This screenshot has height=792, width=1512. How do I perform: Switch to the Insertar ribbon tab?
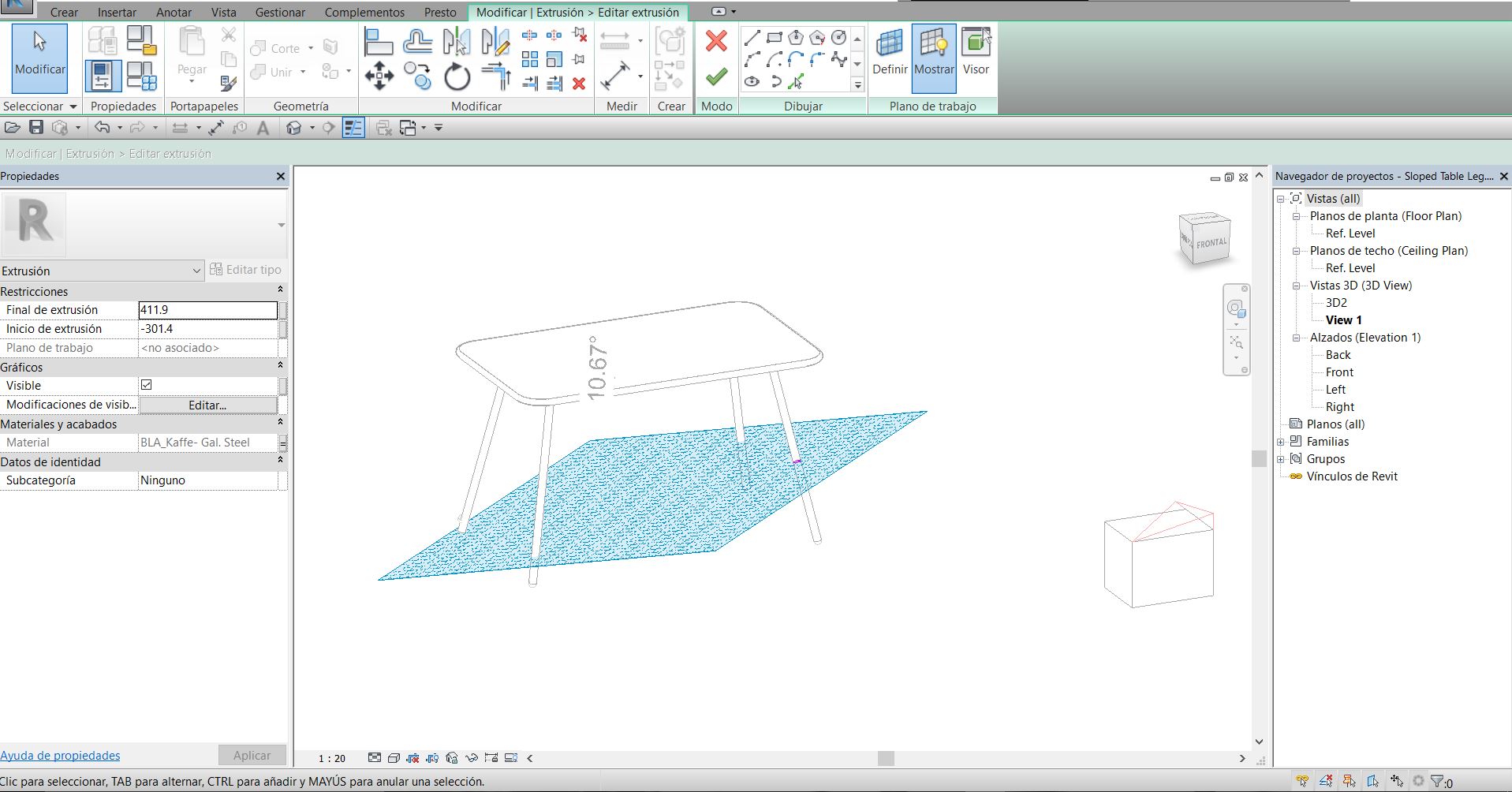(x=116, y=12)
